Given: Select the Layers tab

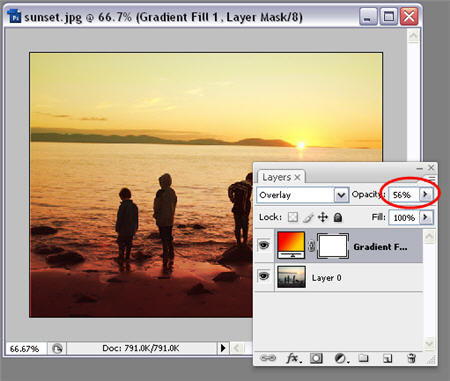Looking at the screenshot, I should point(276,177).
